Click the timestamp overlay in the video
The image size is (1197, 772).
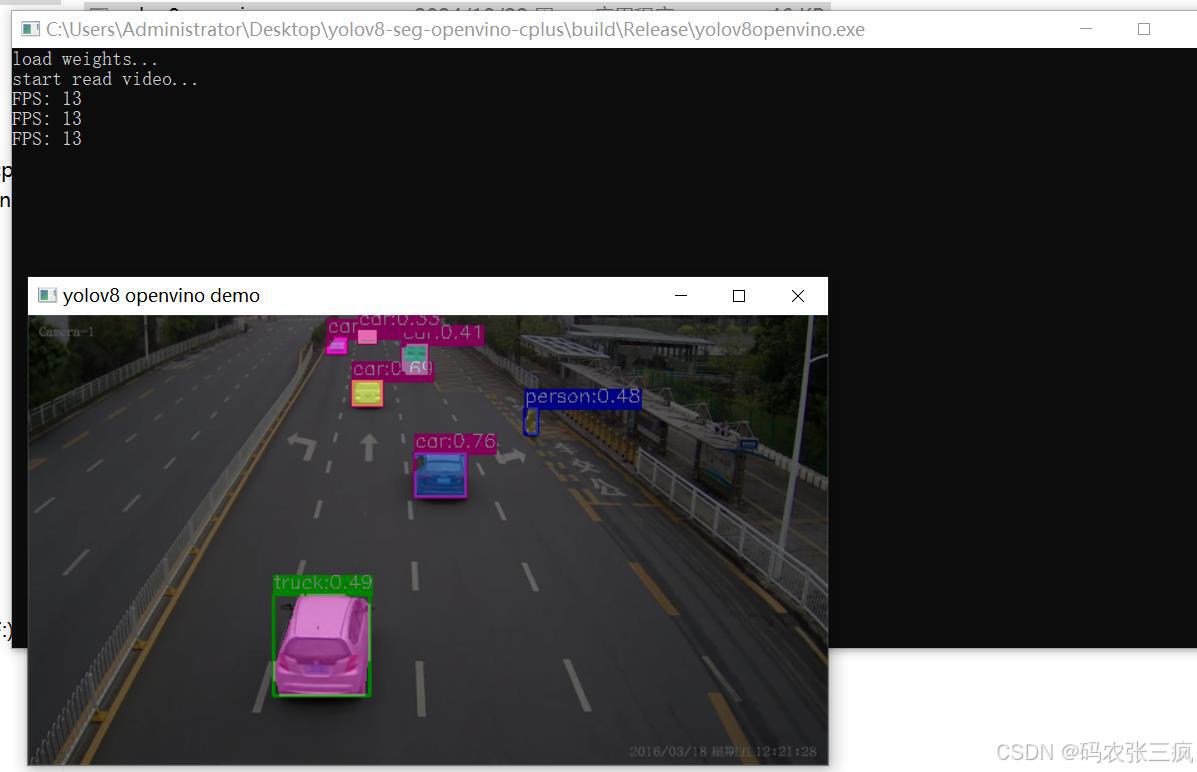click(722, 751)
